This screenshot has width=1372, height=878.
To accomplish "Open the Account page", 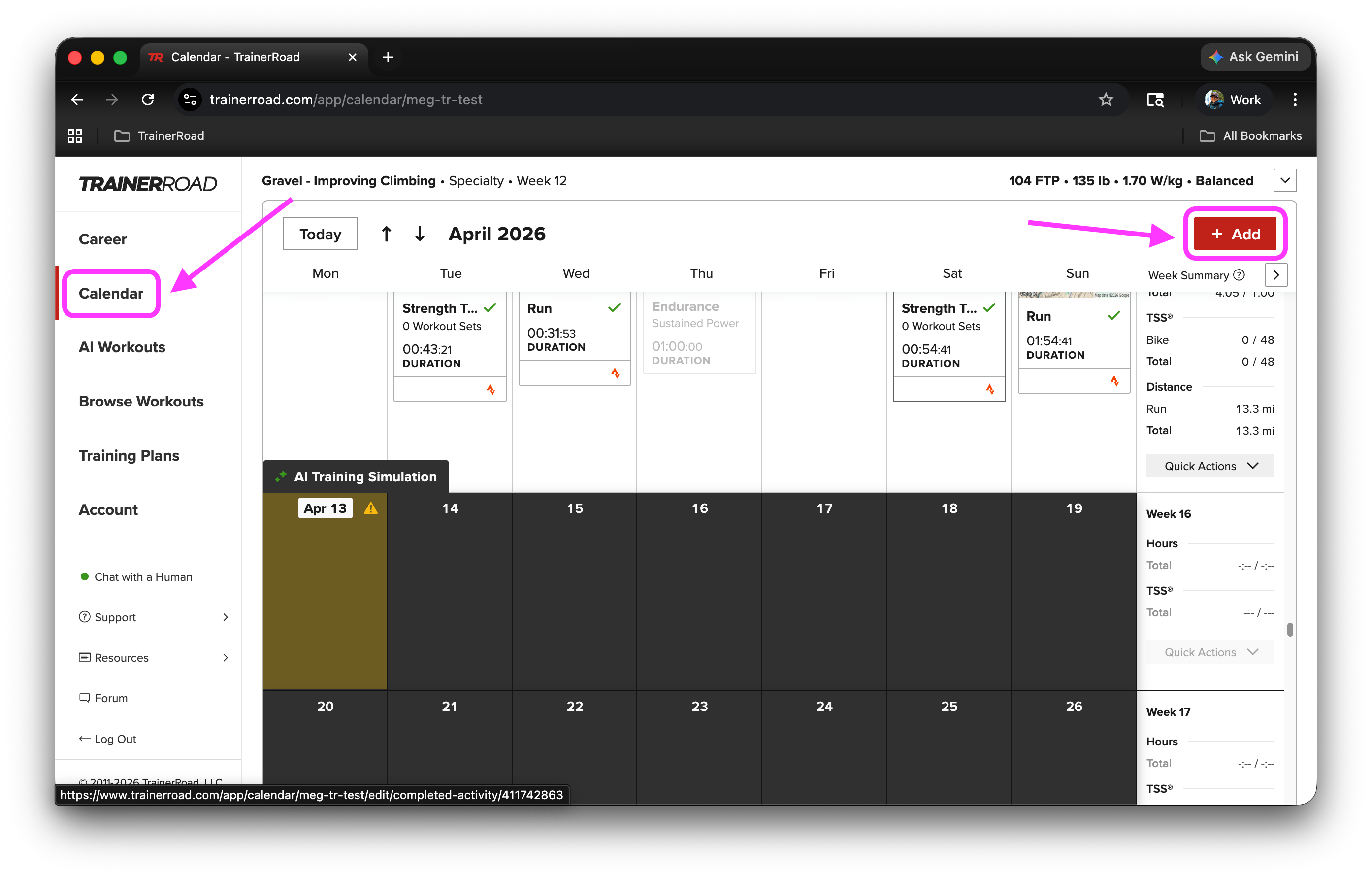I will pos(108,509).
